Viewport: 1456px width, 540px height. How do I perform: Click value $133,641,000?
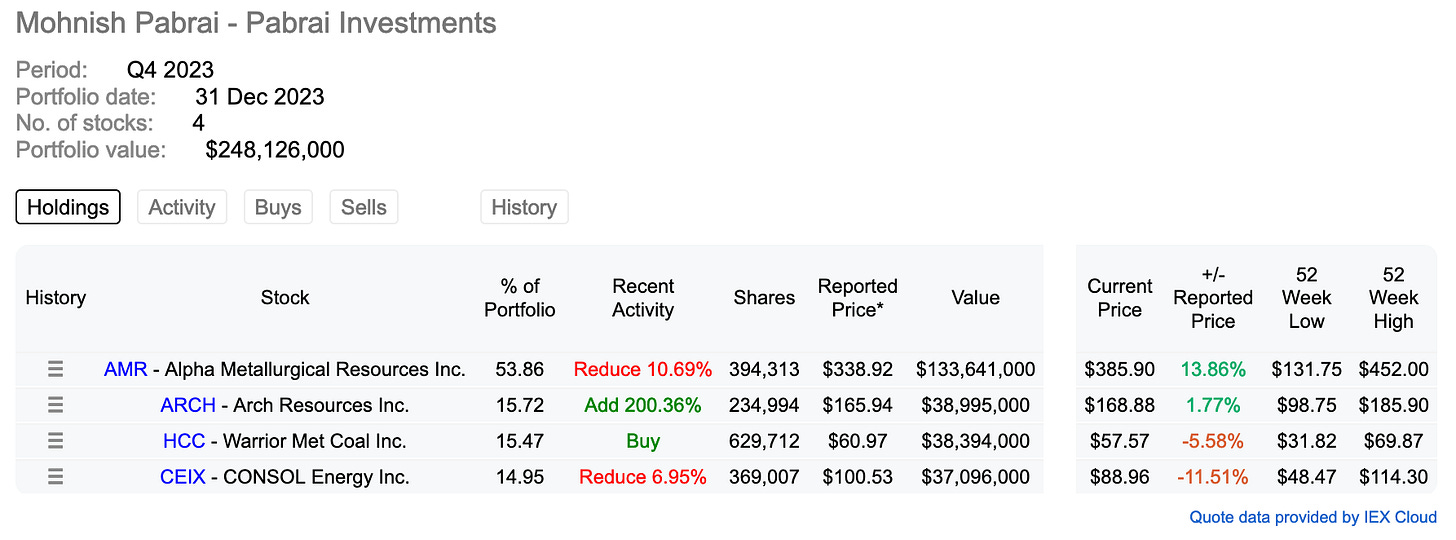(975, 370)
